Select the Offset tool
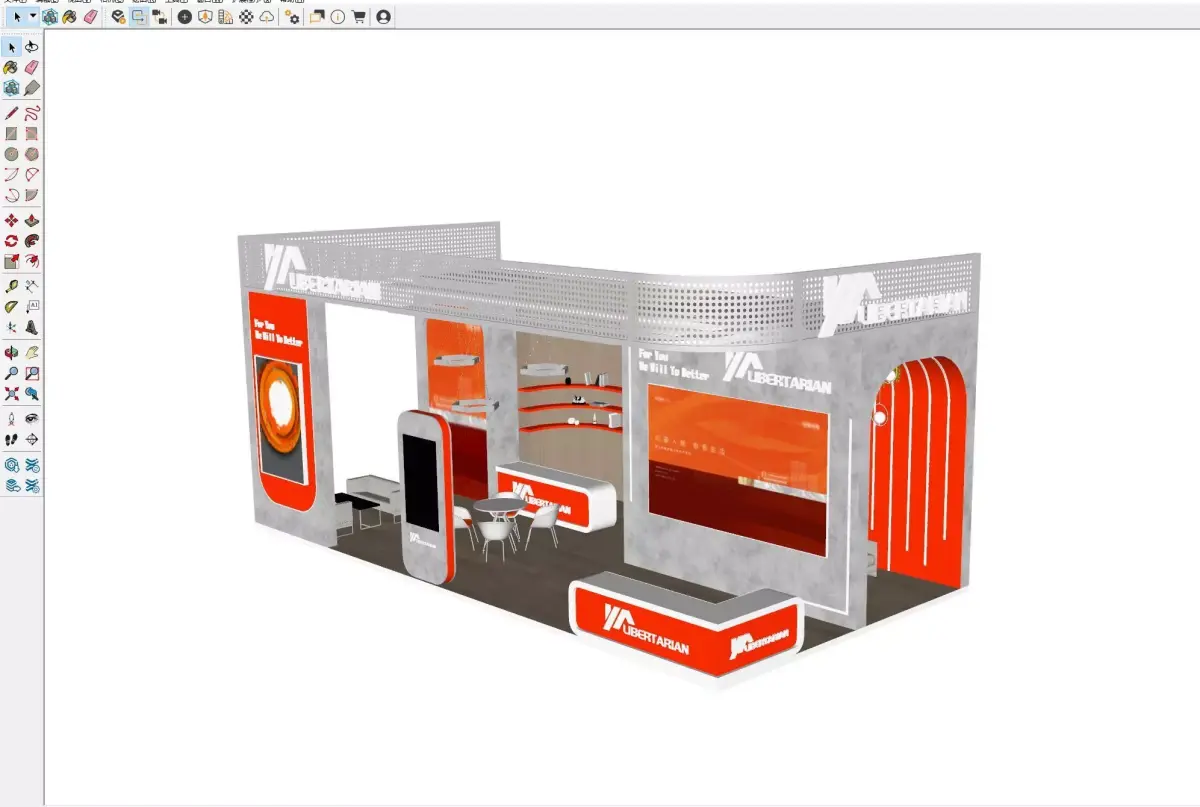The image size is (1200, 807). [x=32, y=262]
